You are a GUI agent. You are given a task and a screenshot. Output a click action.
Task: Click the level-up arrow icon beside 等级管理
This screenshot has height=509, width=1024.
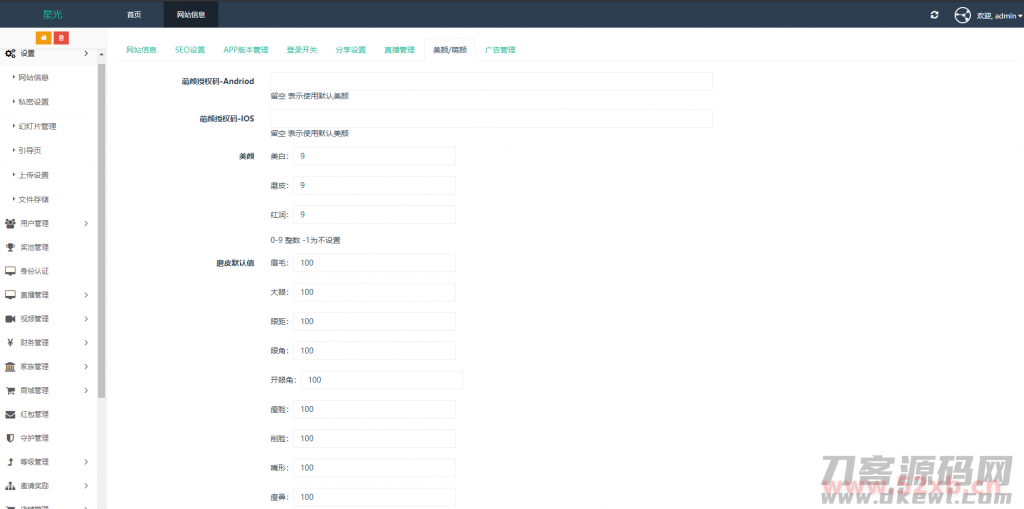coord(10,462)
